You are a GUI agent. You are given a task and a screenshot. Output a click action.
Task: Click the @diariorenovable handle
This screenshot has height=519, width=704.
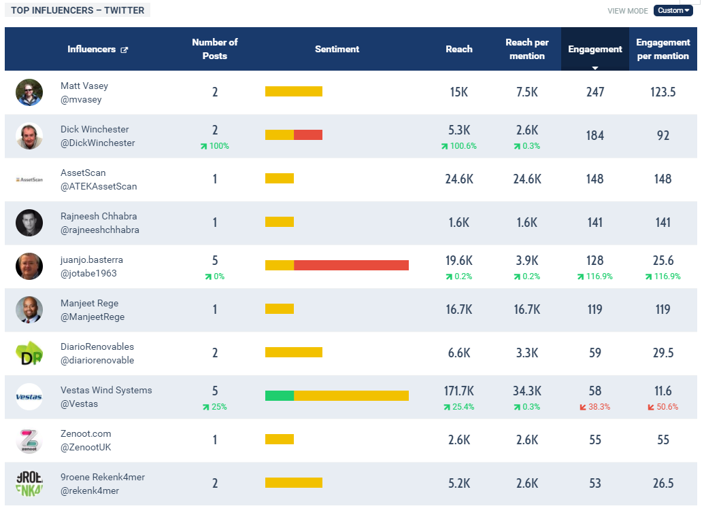[97, 361]
